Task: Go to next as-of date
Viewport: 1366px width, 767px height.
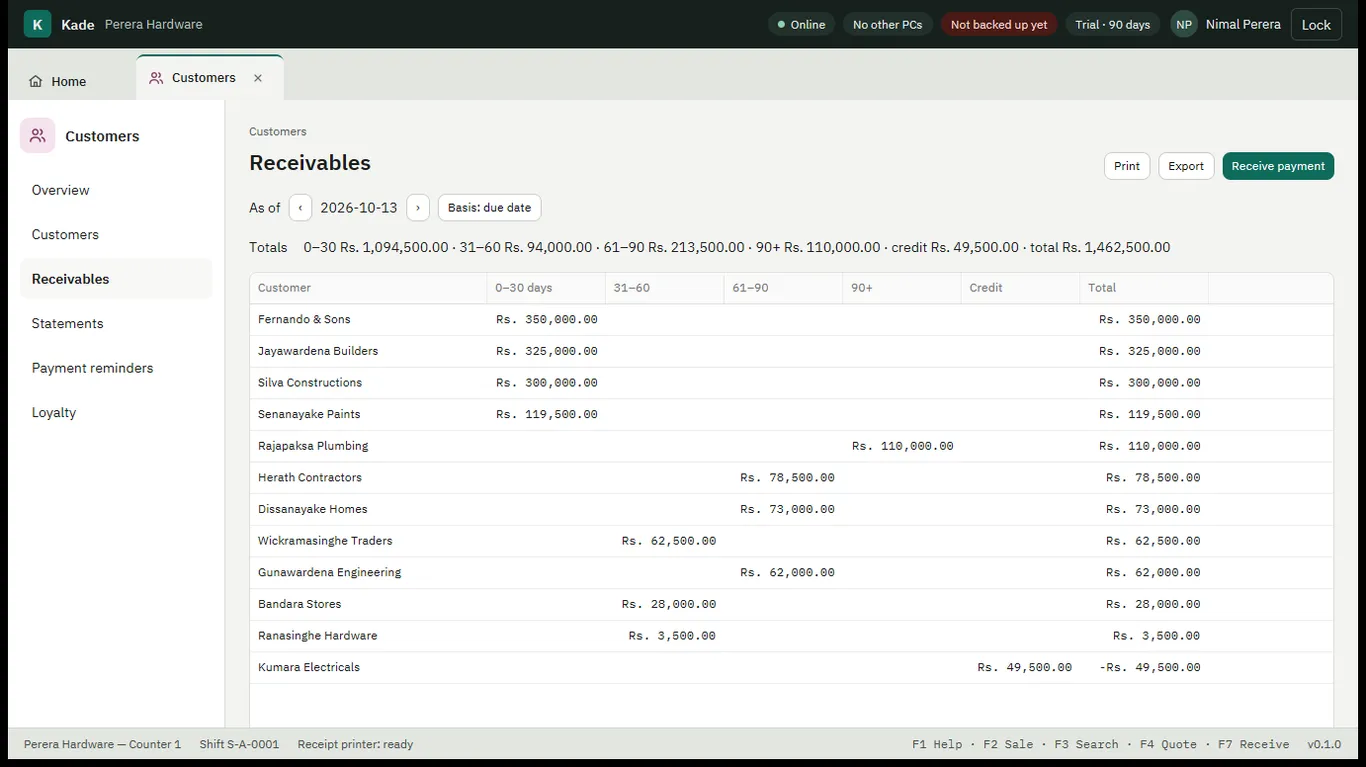Action: pyautogui.click(x=418, y=208)
